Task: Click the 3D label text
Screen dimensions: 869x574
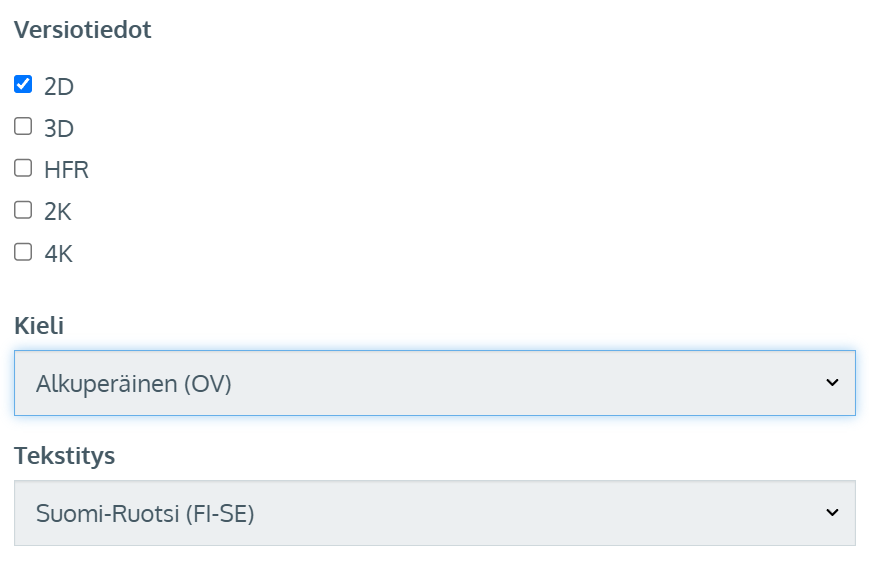Action: pyautogui.click(x=59, y=129)
